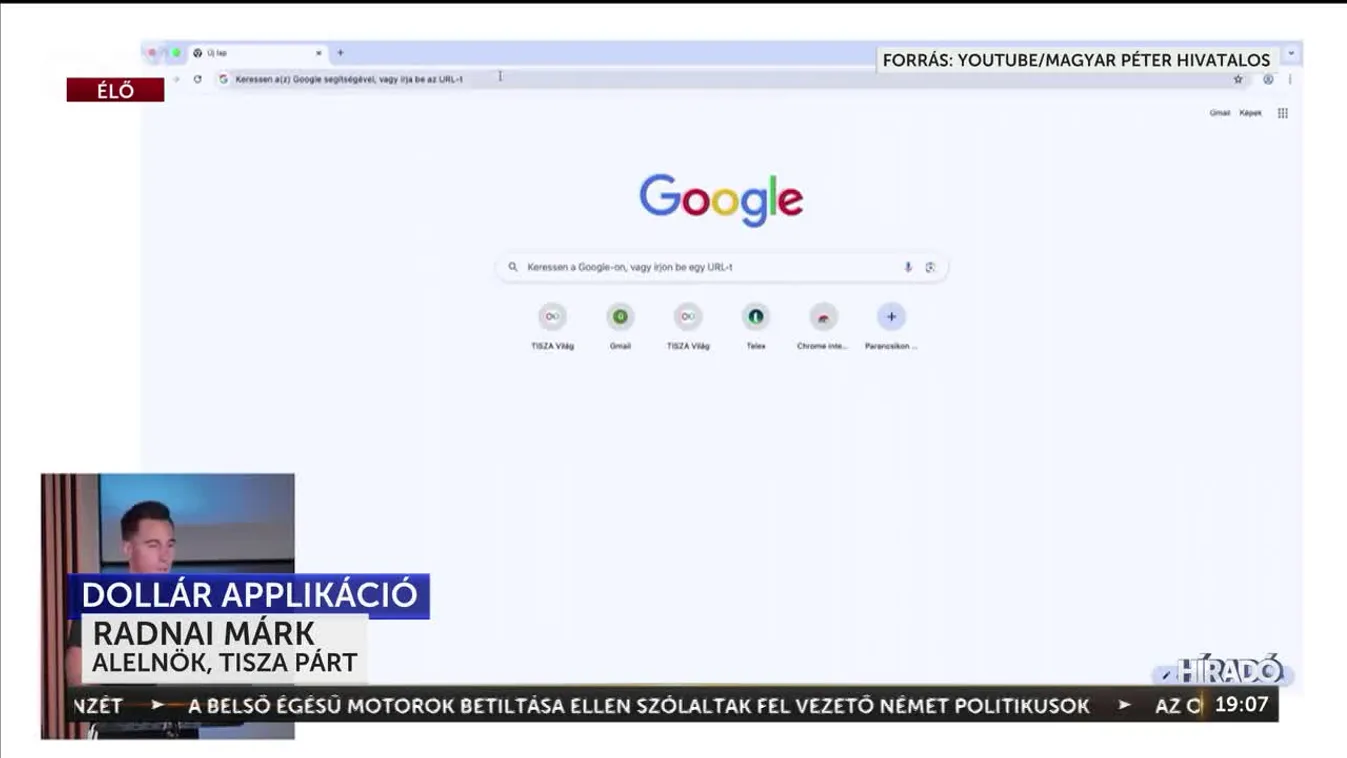The width and height of the screenshot is (1347, 758).
Task: Add a new shortcut with Parancsikon button
Action: click(x=890, y=317)
